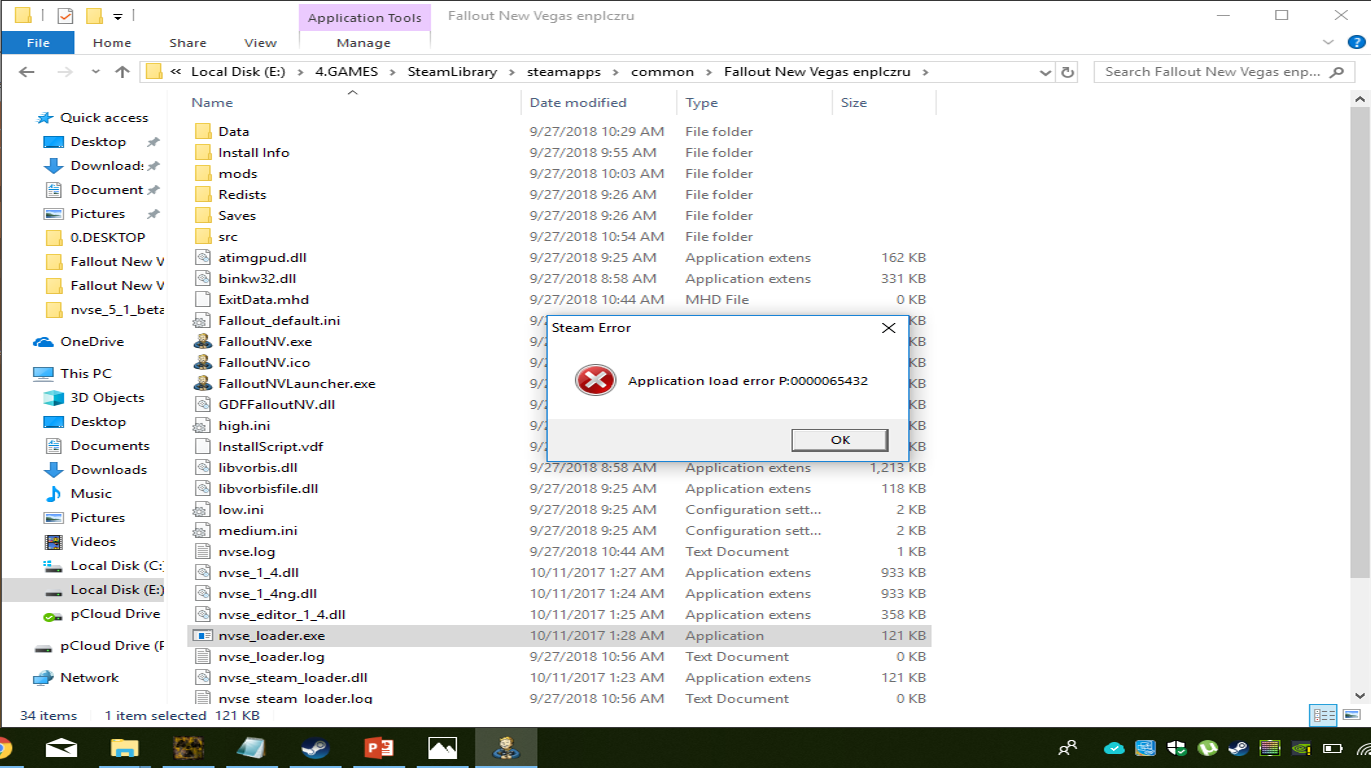Open Steam from the taskbar app row
The width and height of the screenshot is (1371, 768).
314,748
